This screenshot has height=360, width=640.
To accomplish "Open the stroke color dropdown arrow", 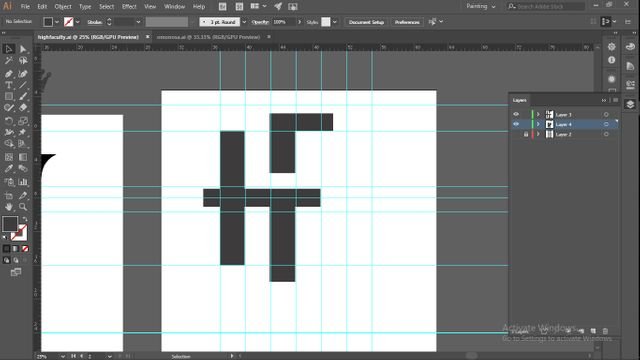I will click(x=77, y=22).
